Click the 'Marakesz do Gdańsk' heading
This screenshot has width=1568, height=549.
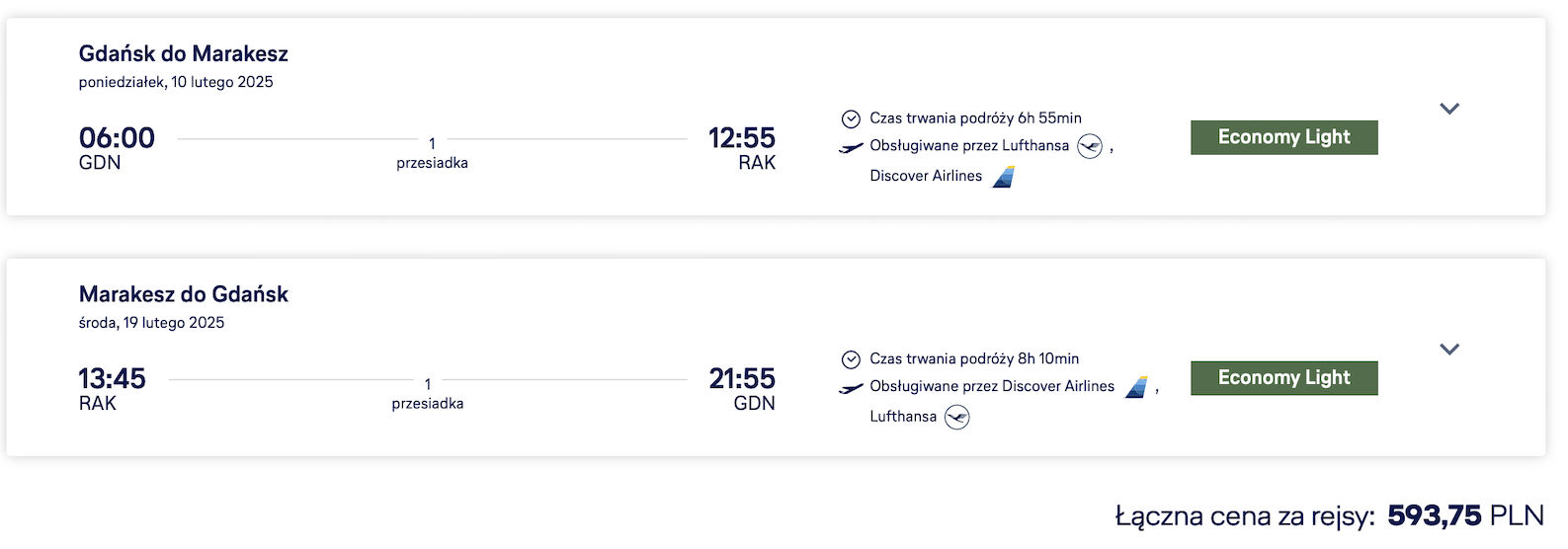(184, 294)
